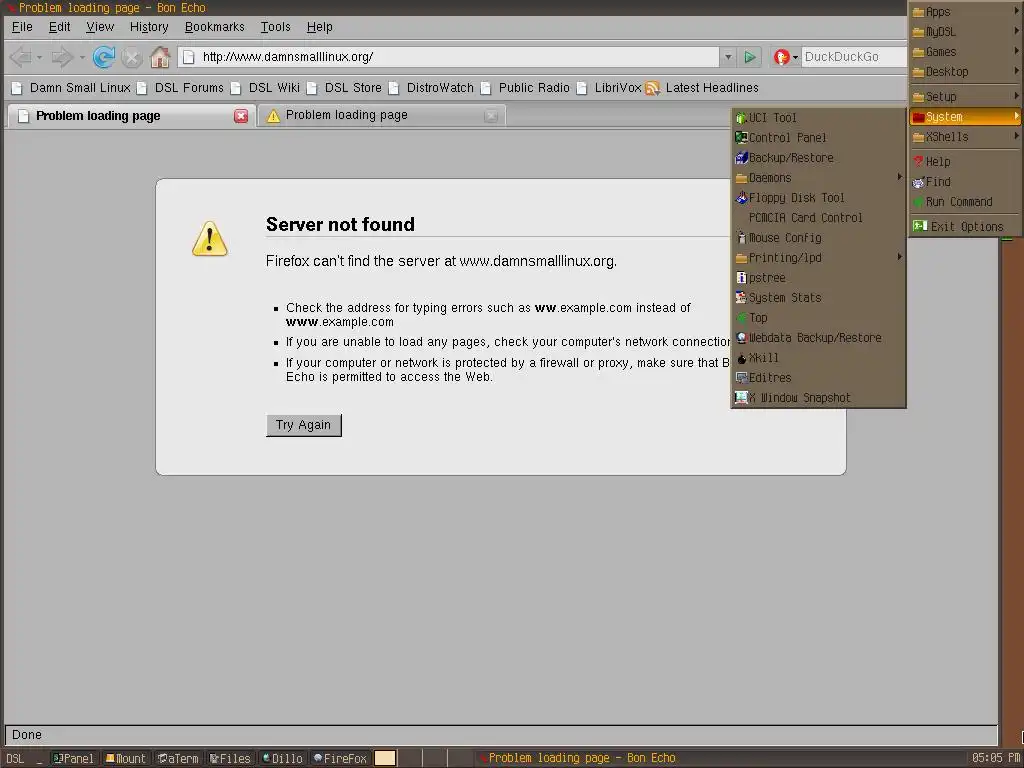Click the page icon in the address bar
Screen dimensions: 1024x768
(189, 57)
